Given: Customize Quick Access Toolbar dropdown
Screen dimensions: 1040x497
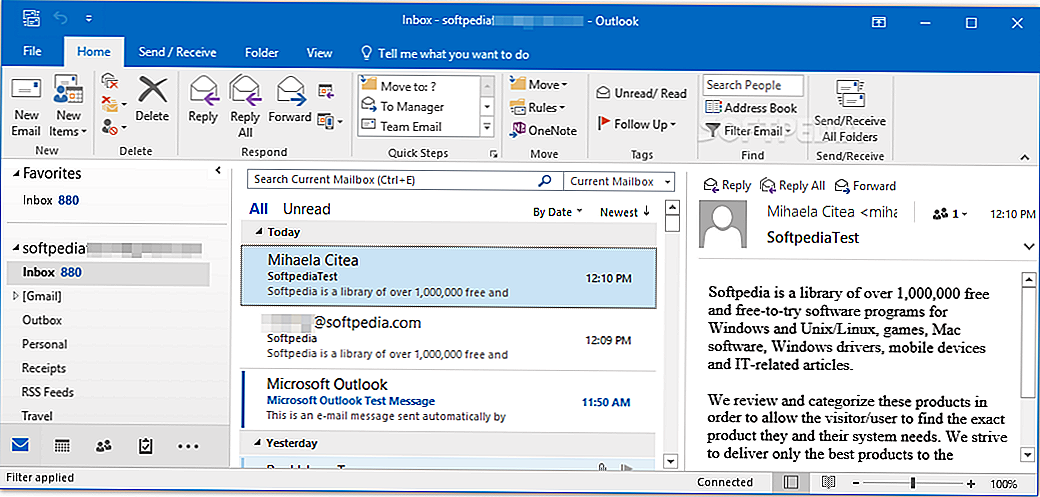Looking at the screenshot, I should click(x=89, y=19).
